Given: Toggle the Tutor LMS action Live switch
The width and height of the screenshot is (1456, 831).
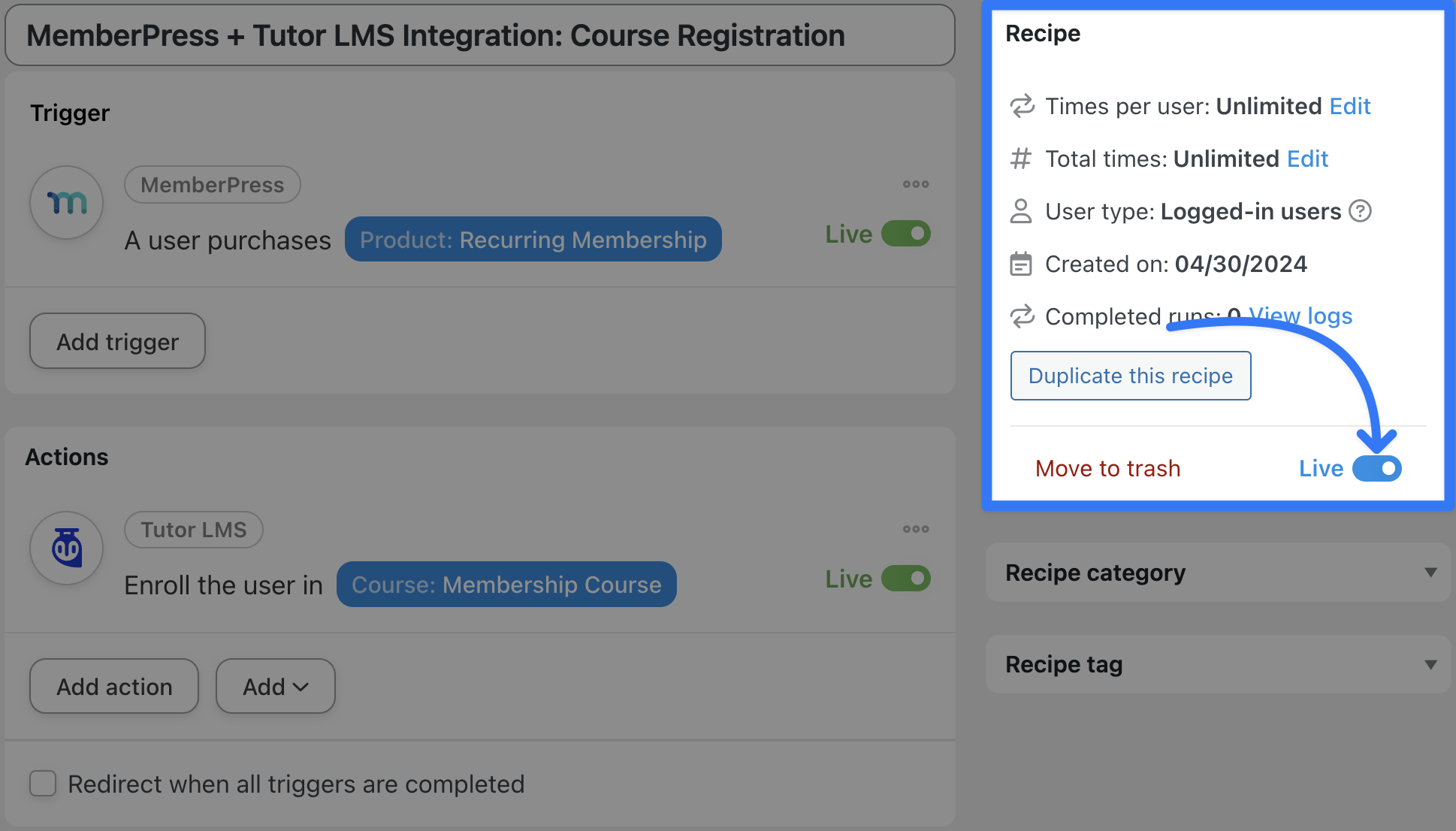Looking at the screenshot, I should 906,579.
